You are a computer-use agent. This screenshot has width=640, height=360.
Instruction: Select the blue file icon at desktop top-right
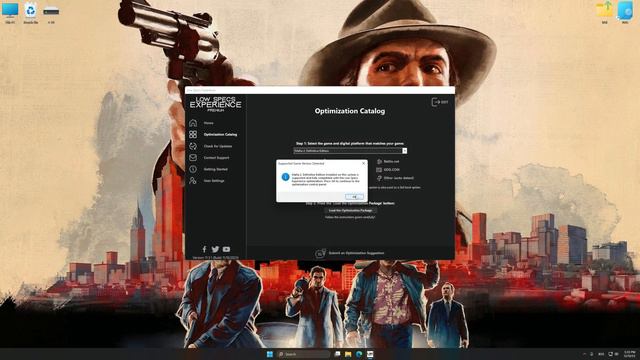pyautogui.click(x=625, y=12)
